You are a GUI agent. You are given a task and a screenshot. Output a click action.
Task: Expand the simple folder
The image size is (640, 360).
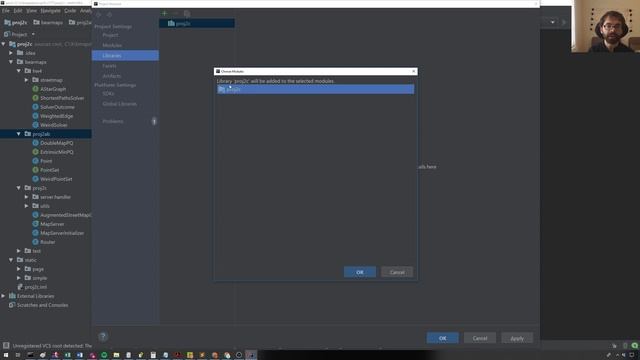(x=19, y=278)
